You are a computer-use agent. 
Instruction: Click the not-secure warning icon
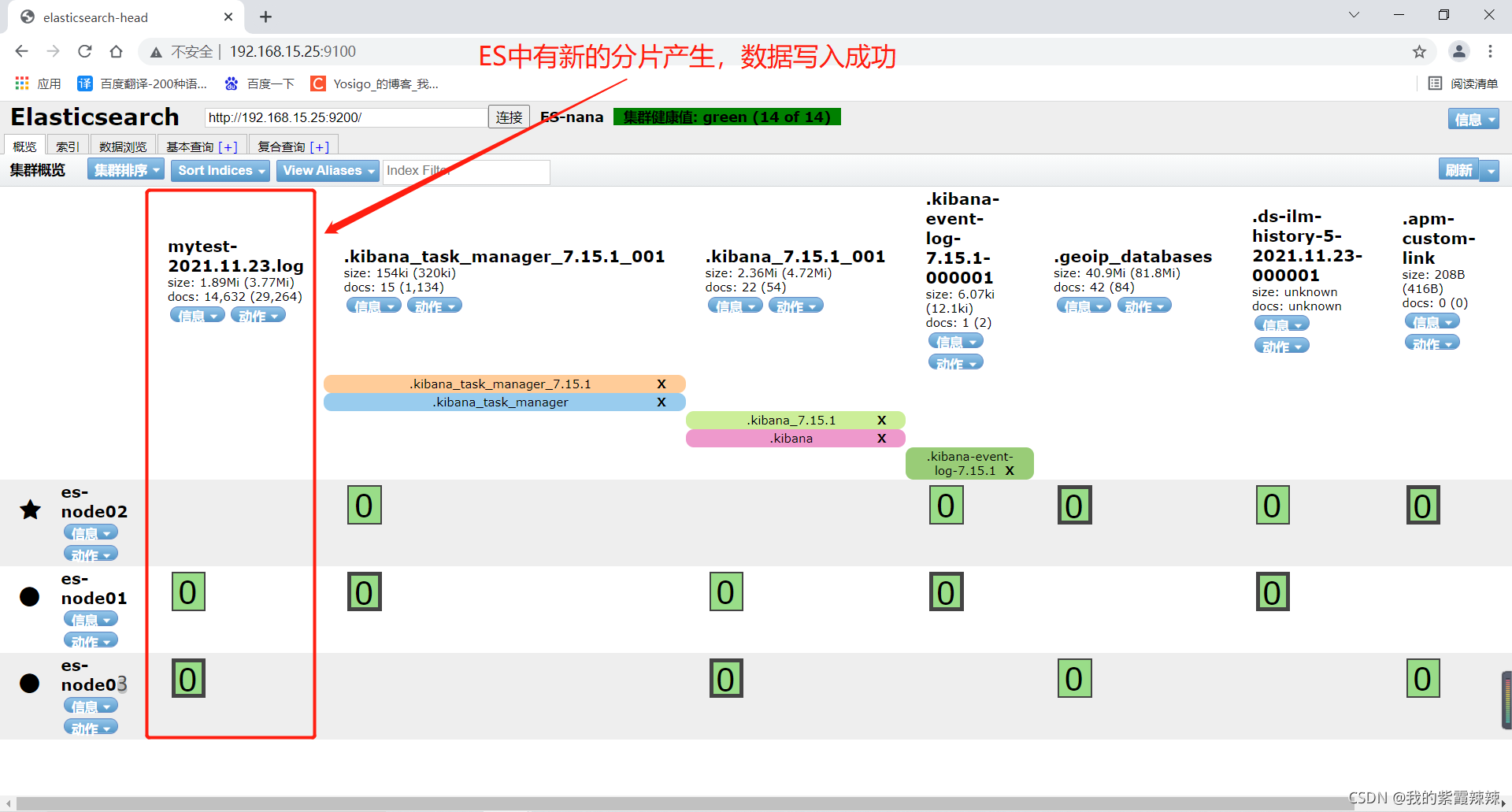click(x=156, y=52)
